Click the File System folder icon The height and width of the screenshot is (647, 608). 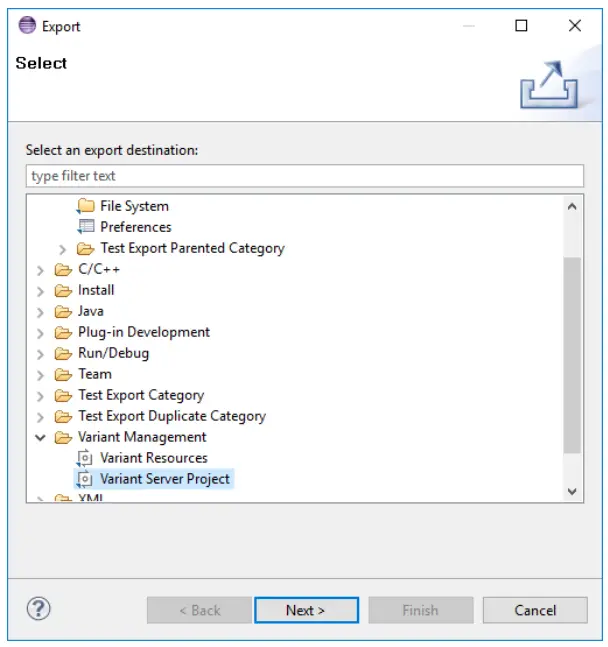click(x=85, y=206)
